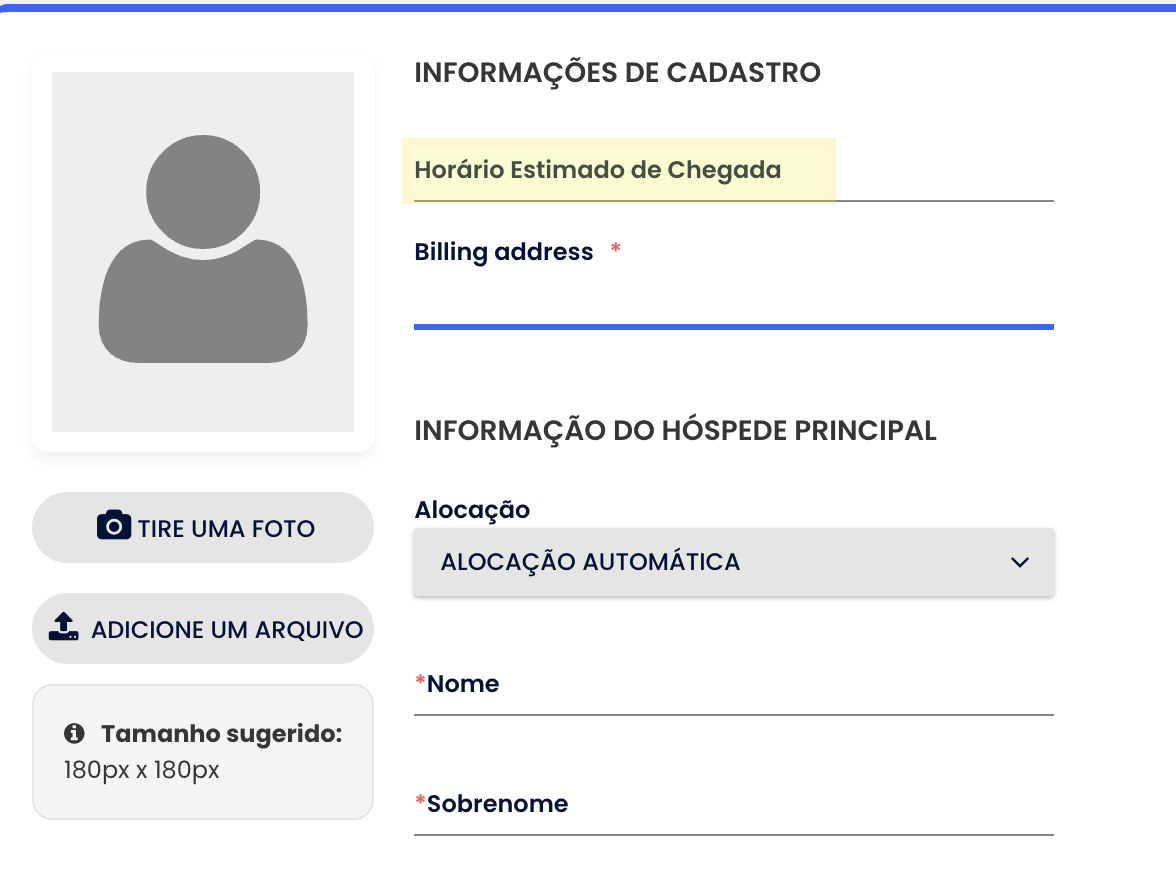Focus the Horário Estimado de Chegada field
1176x878 pixels.
click(733, 171)
